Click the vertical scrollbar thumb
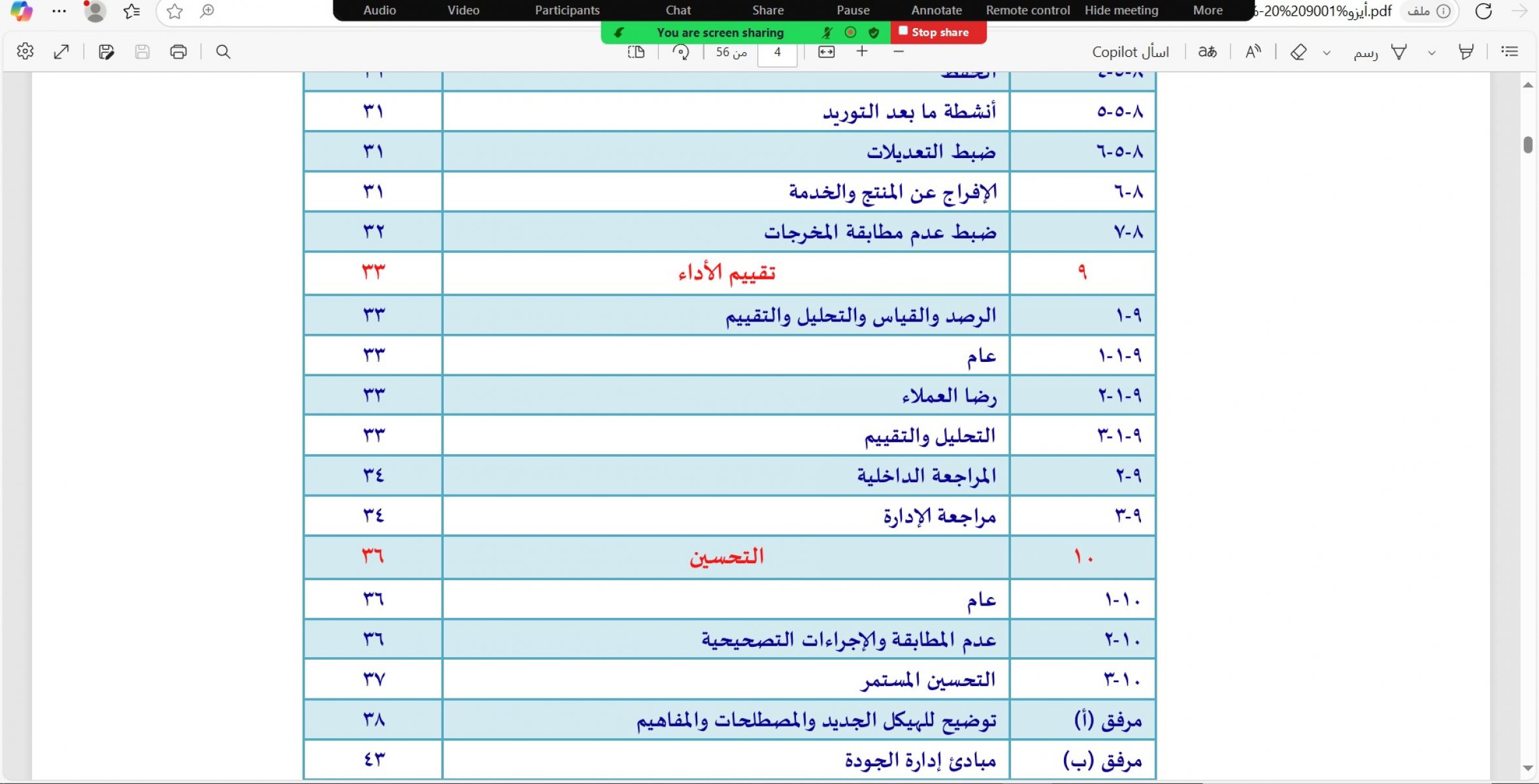Viewport: 1539px width, 784px height. coord(1528,144)
